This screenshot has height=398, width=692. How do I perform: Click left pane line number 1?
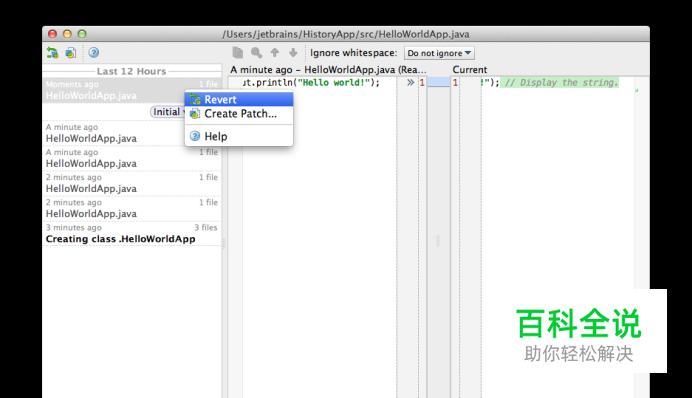(422, 83)
